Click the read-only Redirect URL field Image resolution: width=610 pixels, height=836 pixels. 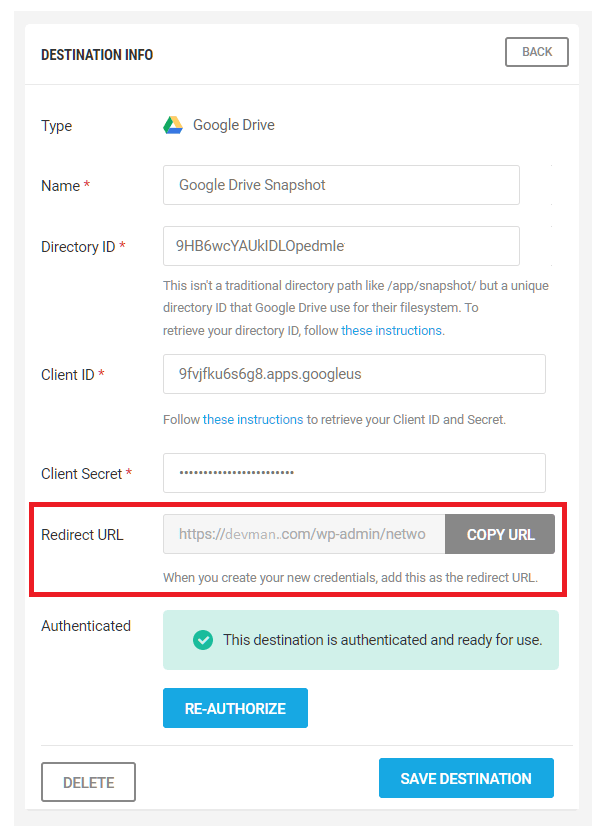click(304, 534)
